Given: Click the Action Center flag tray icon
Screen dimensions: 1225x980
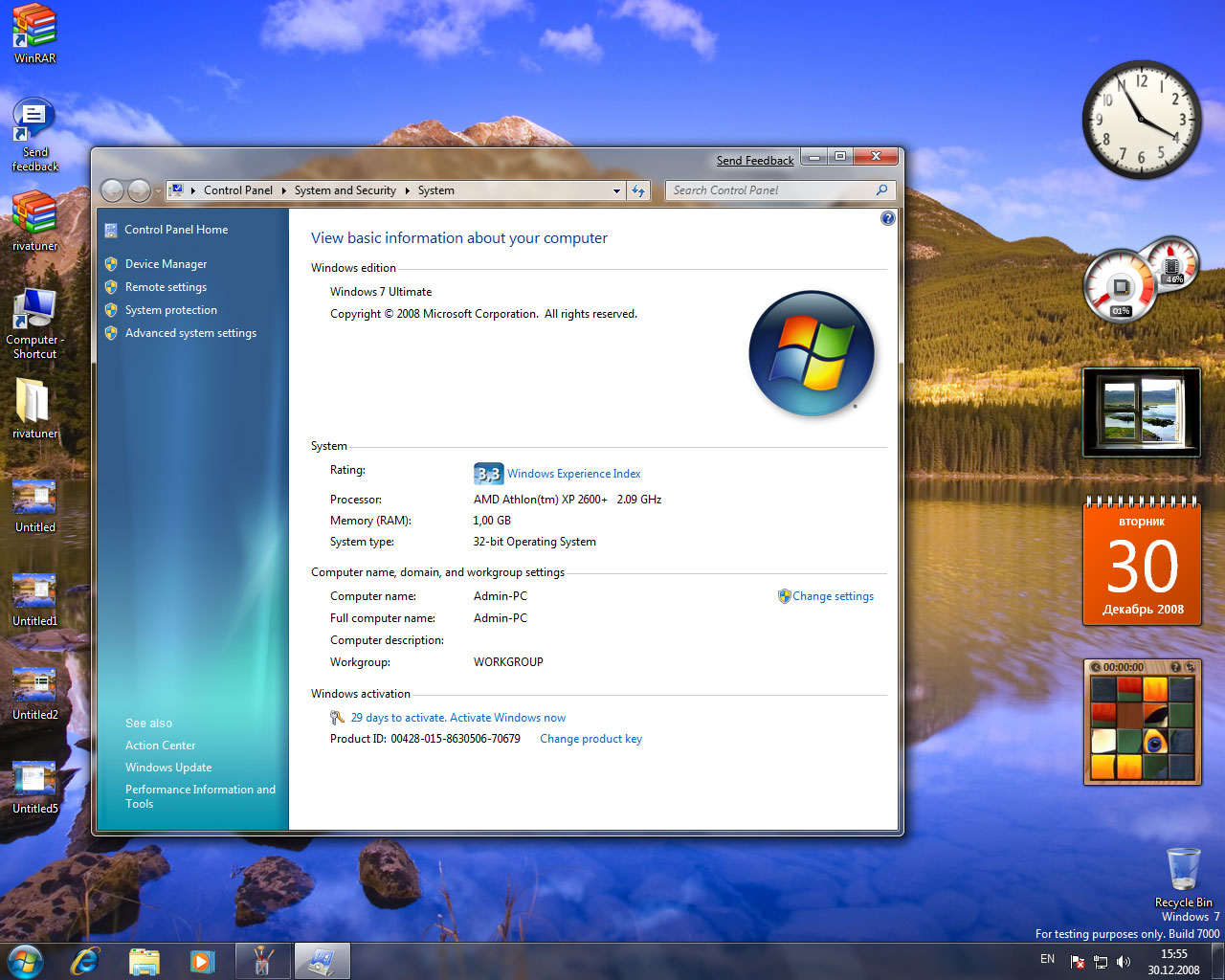Looking at the screenshot, I should coord(1078,962).
